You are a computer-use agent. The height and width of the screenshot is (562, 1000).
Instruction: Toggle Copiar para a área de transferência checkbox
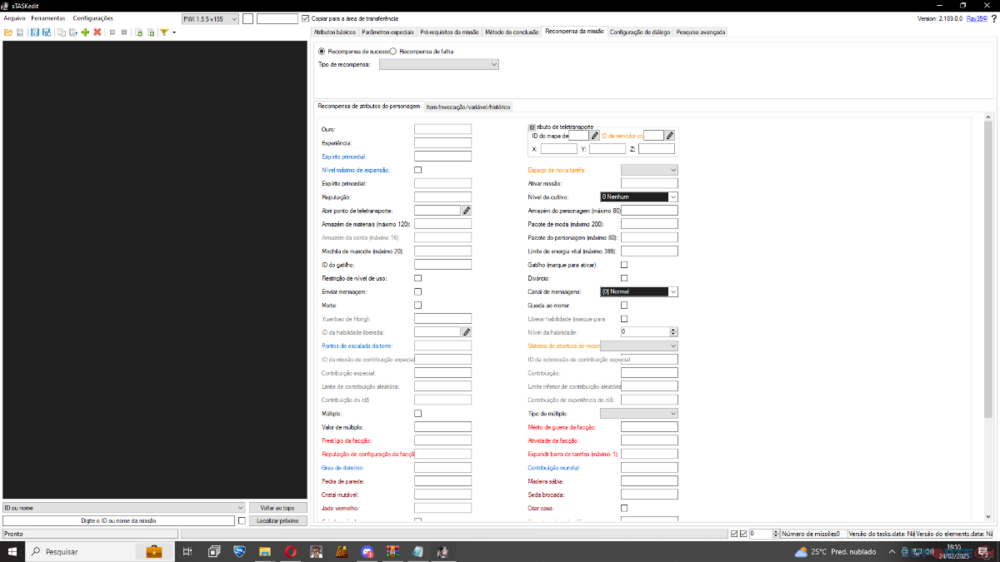click(305, 18)
